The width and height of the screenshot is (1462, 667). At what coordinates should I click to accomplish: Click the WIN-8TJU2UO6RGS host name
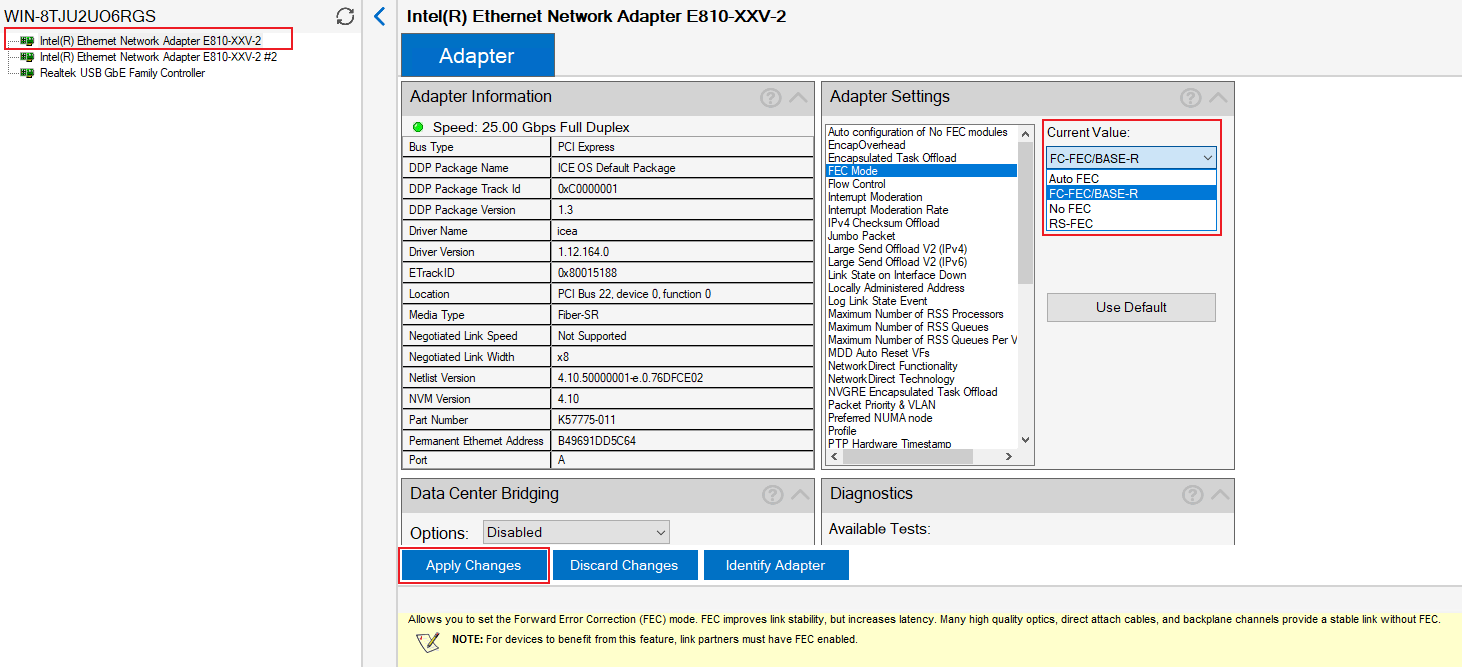pos(80,16)
